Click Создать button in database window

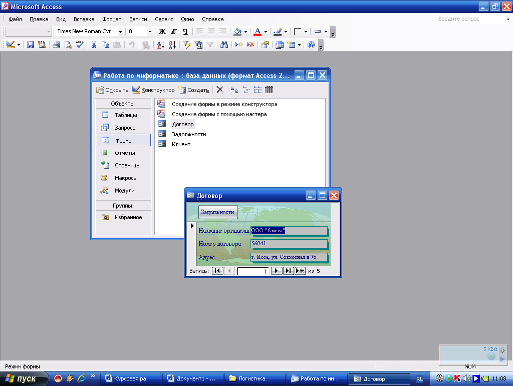(x=194, y=90)
